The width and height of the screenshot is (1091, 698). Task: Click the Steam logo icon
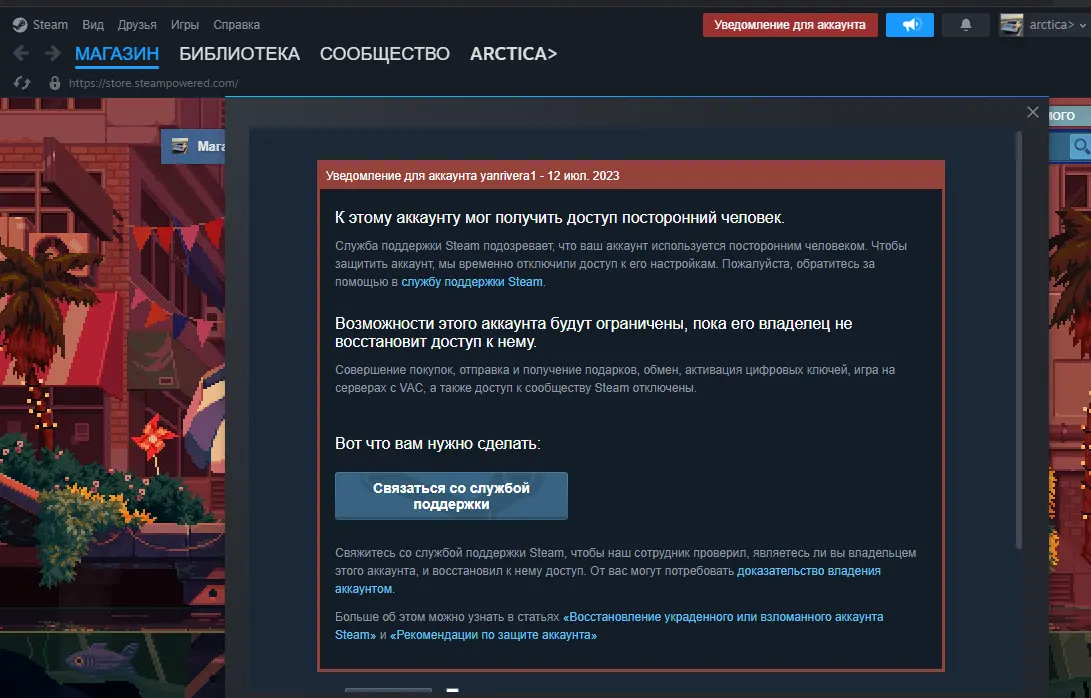click(x=20, y=24)
